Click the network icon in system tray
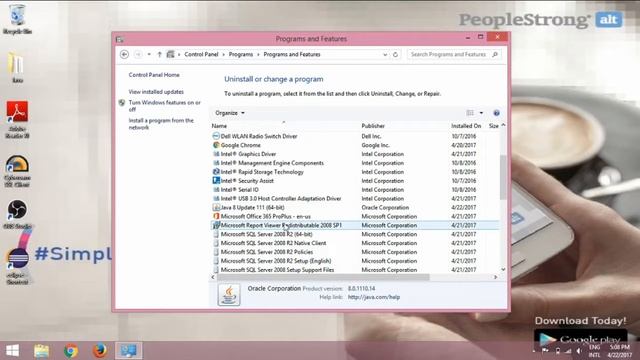The width and height of the screenshot is (640, 360). click(x=568, y=351)
